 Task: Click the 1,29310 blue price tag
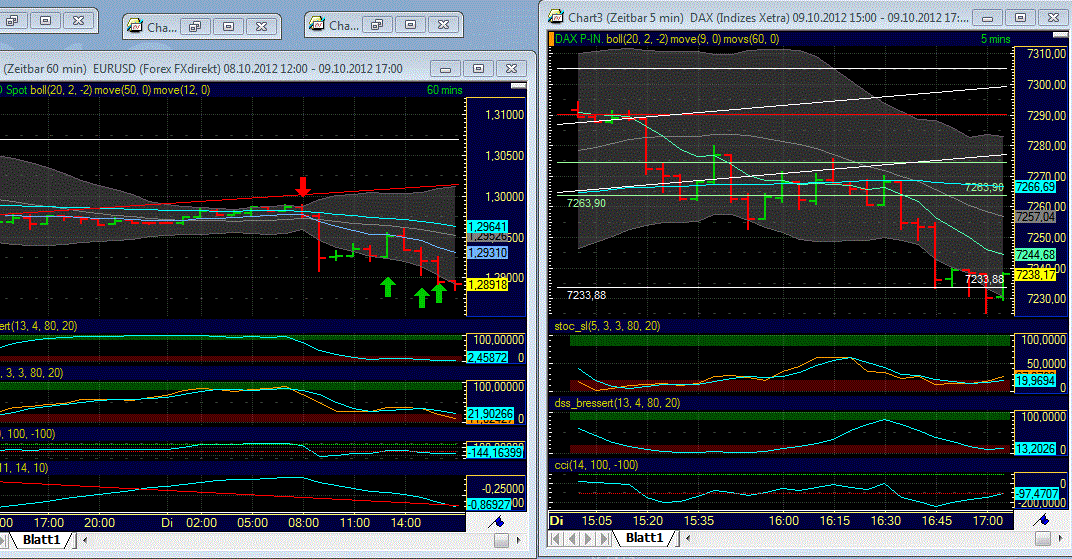tap(487, 253)
